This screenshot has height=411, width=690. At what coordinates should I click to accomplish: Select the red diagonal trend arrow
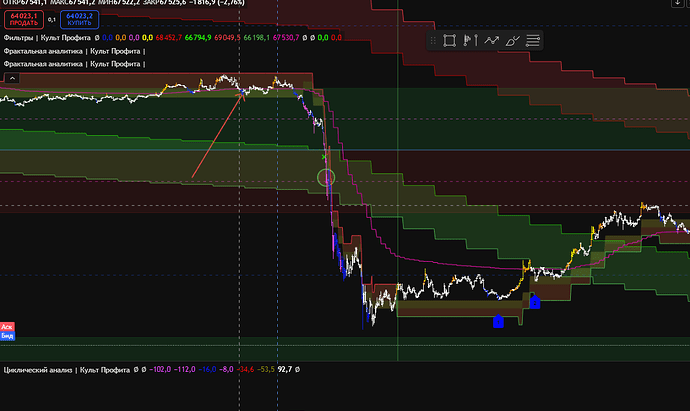(x=217, y=137)
